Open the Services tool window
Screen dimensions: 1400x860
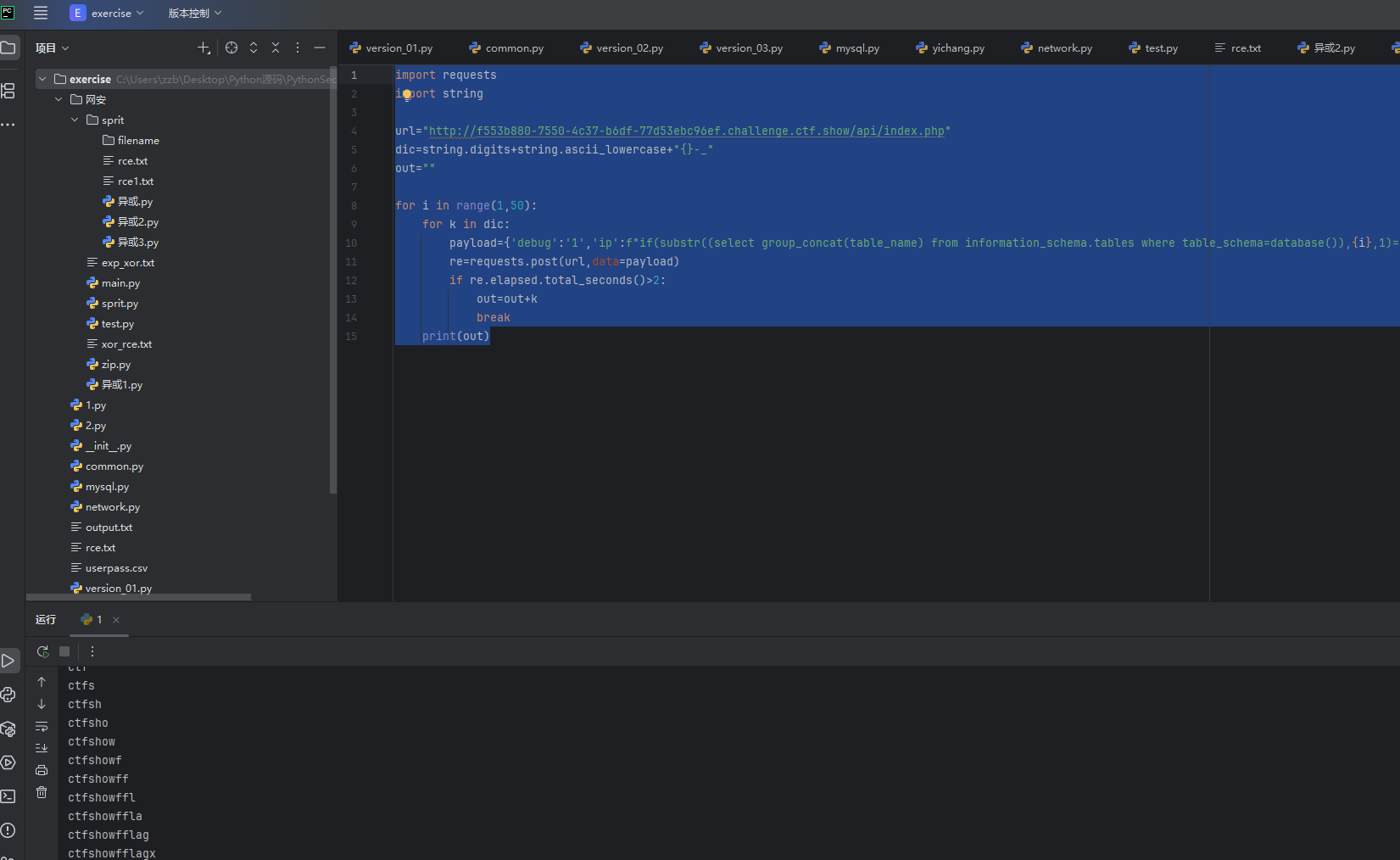pos(8,762)
